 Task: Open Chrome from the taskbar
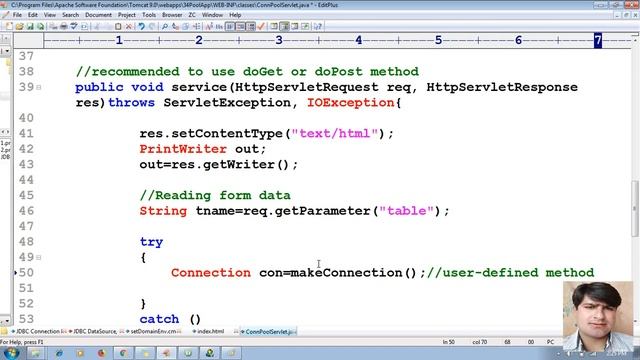pyautogui.click(x=123, y=353)
